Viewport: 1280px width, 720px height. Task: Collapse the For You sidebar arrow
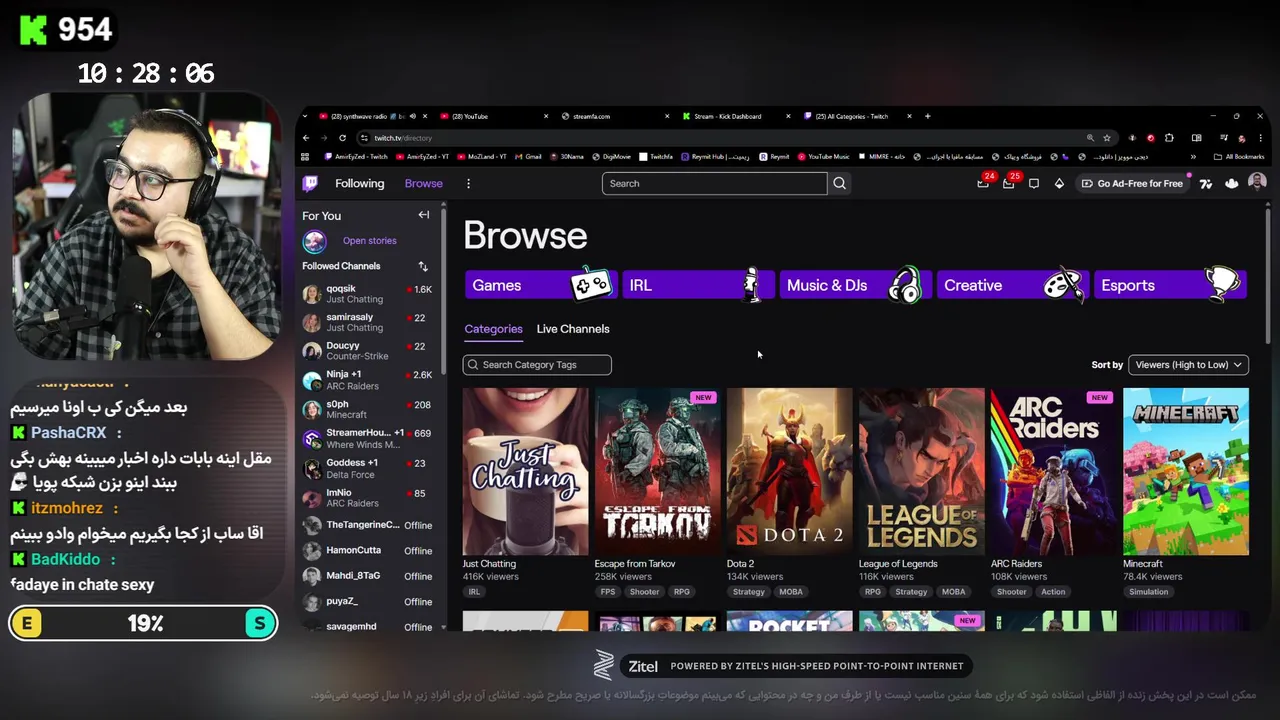click(424, 215)
